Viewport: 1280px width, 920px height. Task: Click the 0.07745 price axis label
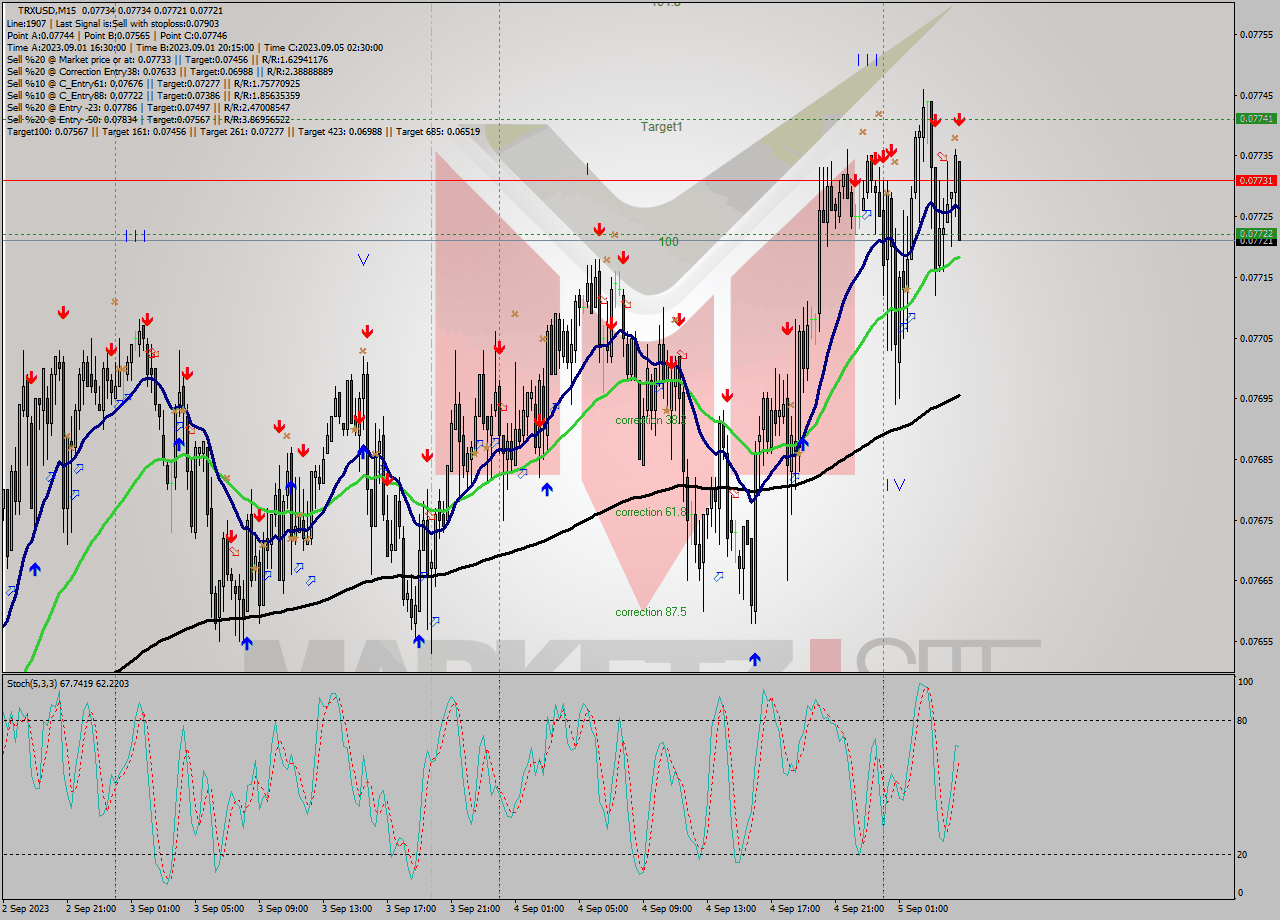click(1255, 95)
